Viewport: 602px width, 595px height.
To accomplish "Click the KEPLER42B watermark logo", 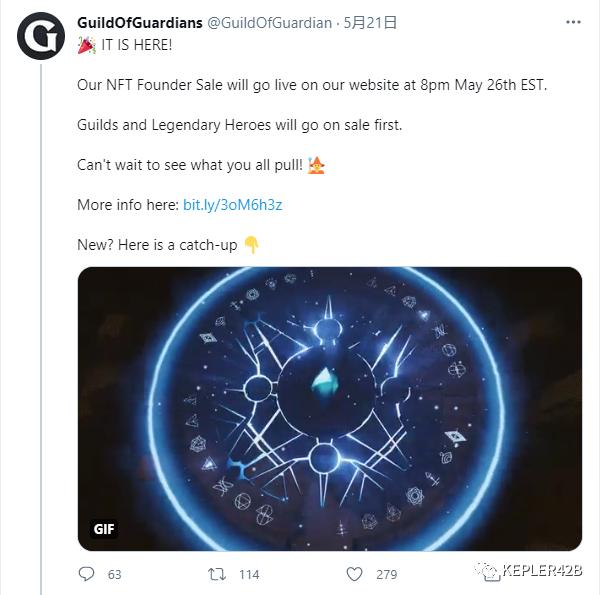I will tap(528, 570).
